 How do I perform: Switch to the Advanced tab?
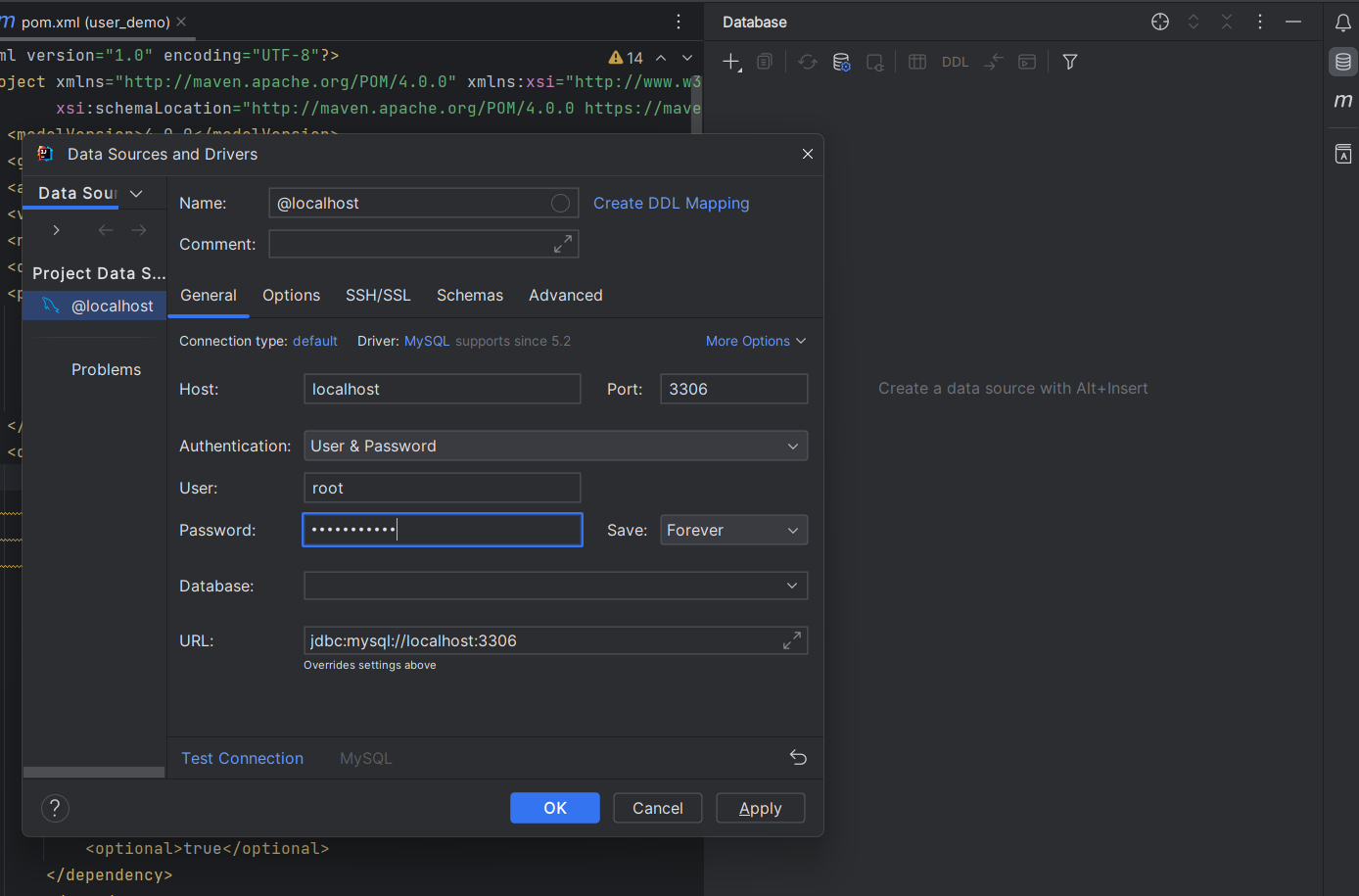click(x=566, y=295)
